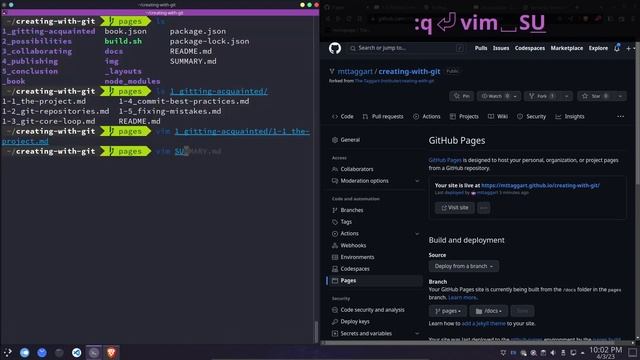The width and height of the screenshot is (640, 360).
Task: Expand the sidebar Actions chevron
Action: [x=417, y=234]
